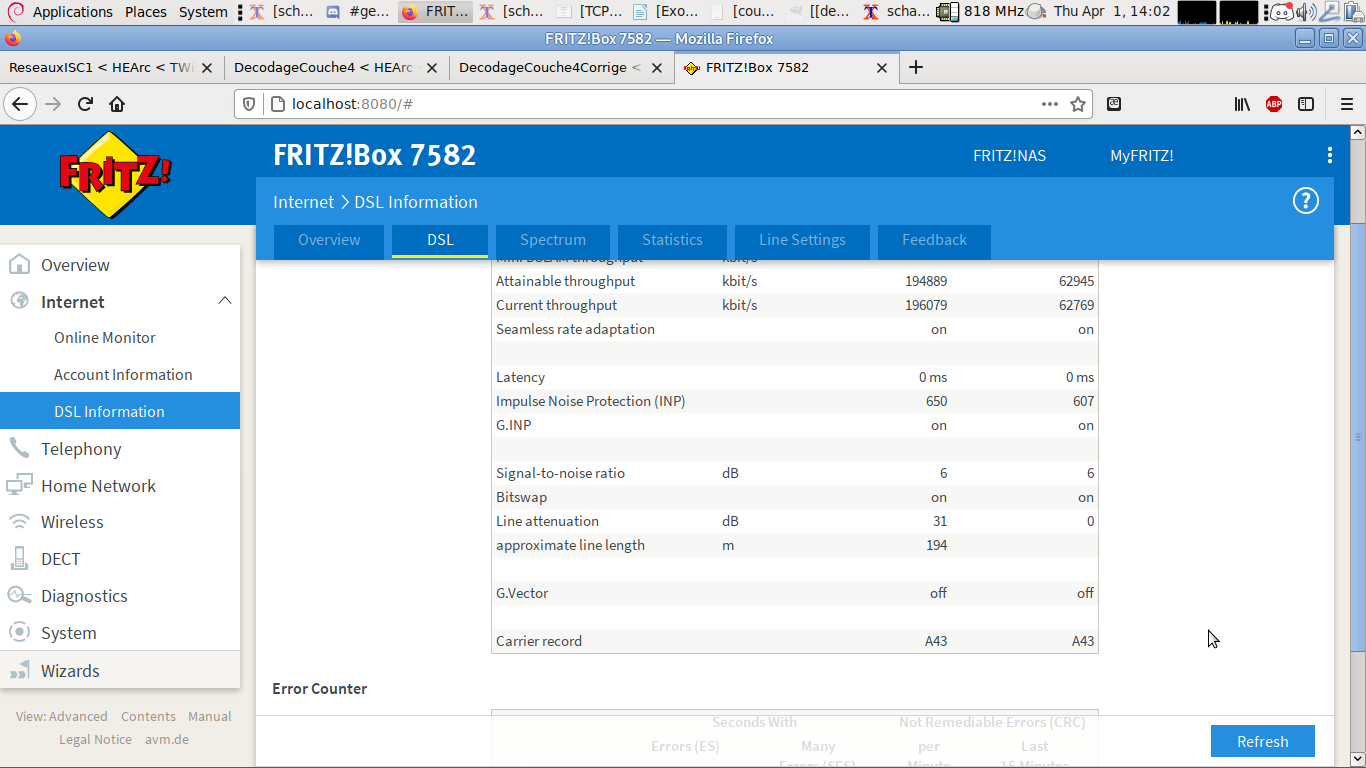The height and width of the screenshot is (768, 1366).
Task: Open a new tab with plus button
Action: (915, 67)
